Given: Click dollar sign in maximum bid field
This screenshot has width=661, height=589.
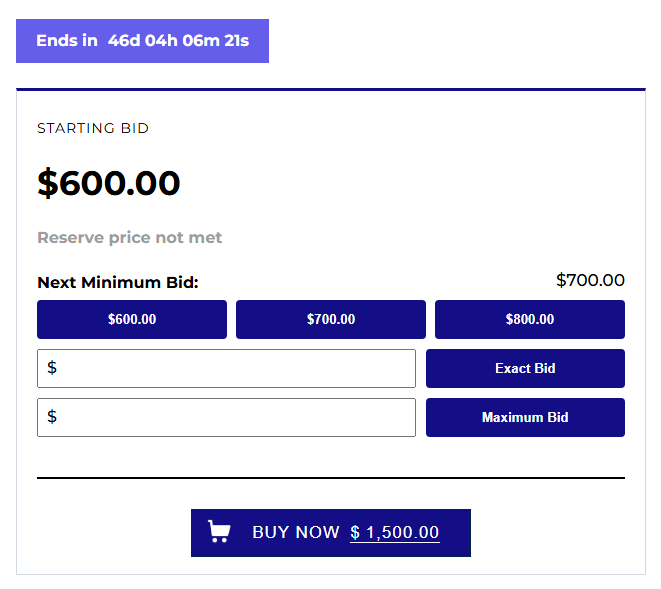Looking at the screenshot, I should 52,417.
